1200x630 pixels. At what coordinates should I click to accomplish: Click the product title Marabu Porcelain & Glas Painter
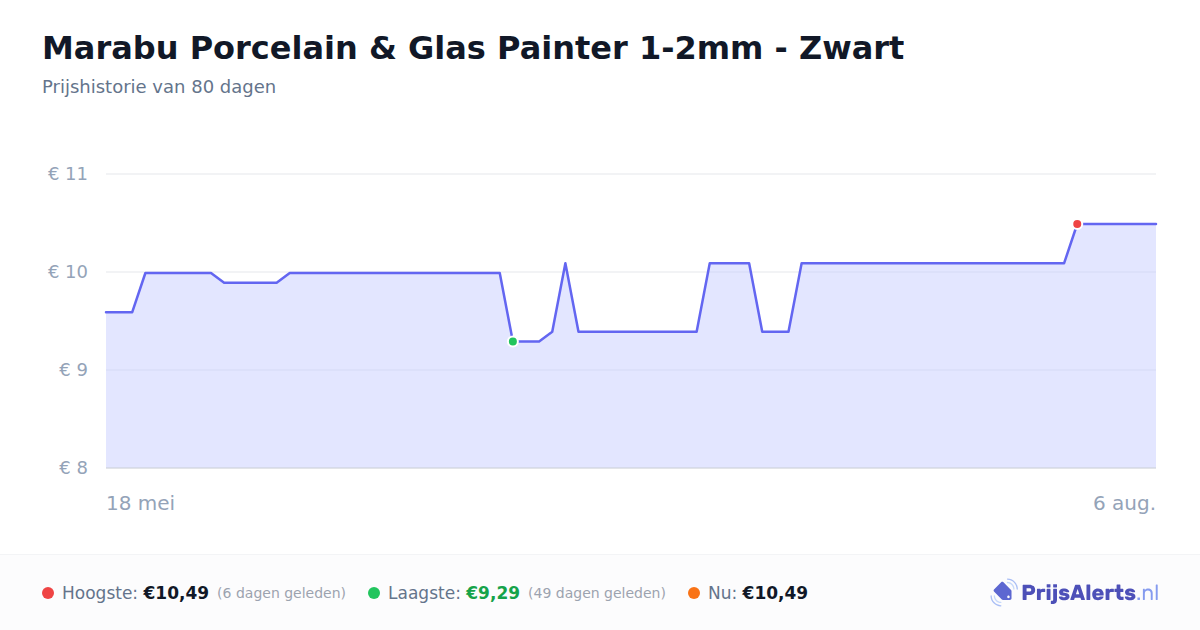(473, 48)
